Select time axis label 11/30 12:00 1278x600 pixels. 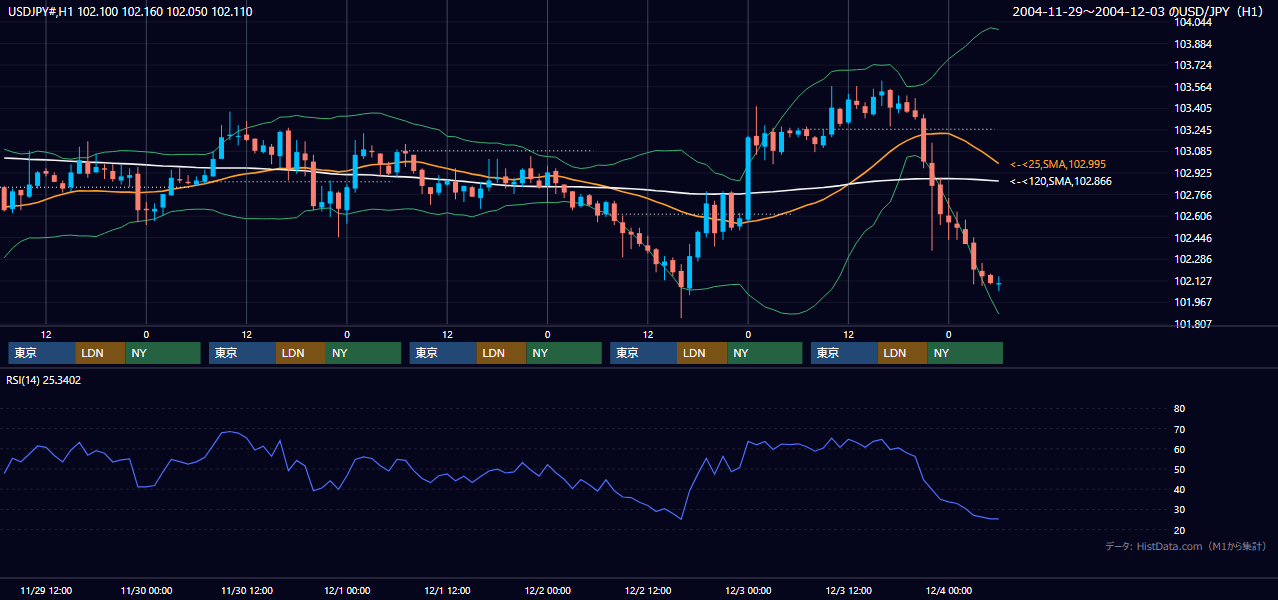(246, 590)
